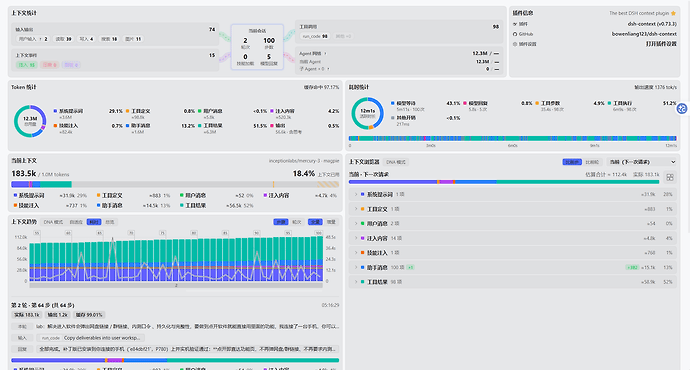Click the green 注入 chip in 上下文事件
The width and height of the screenshot is (690, 370).
coord(26,65)
